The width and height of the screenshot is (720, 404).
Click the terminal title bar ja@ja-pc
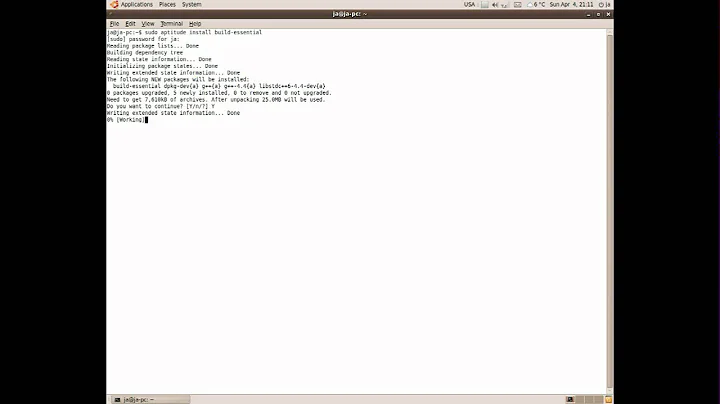pyautogui.click(x=350, y=14)
